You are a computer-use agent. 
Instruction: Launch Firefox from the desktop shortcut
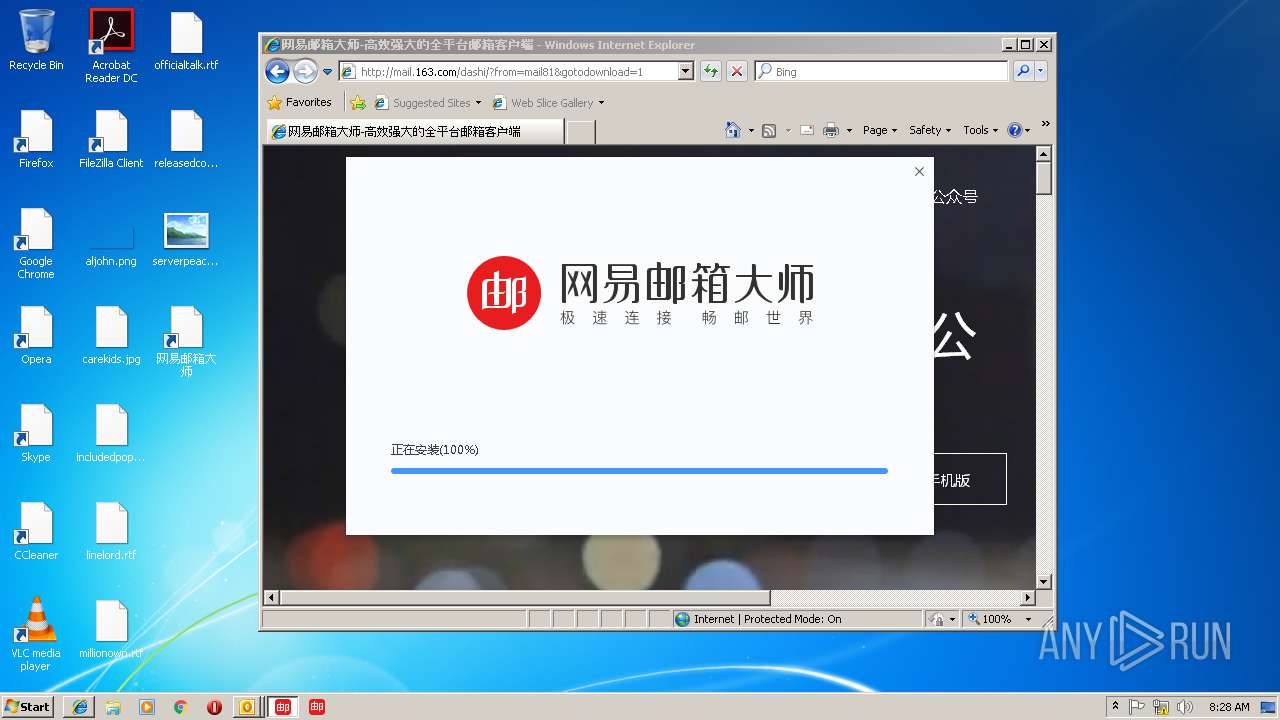(36, 138)
